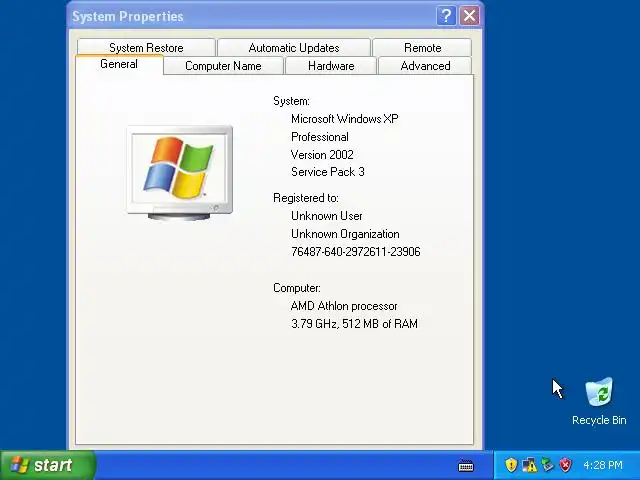Click the General tab
640x480 pixels.
119,64
